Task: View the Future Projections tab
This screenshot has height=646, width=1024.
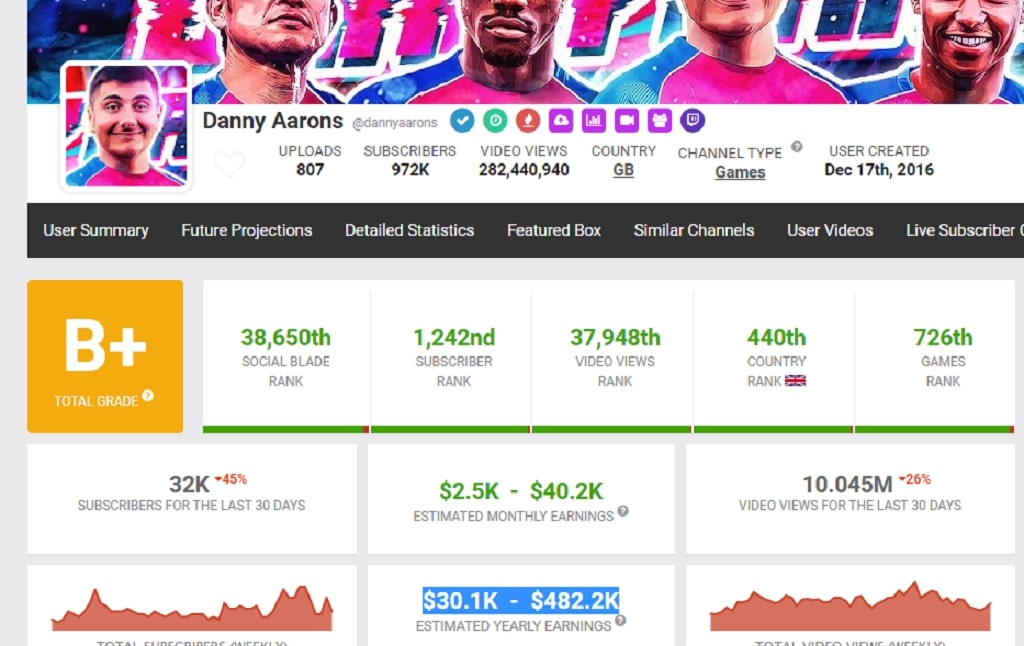Action: click(x=246, y=230)
